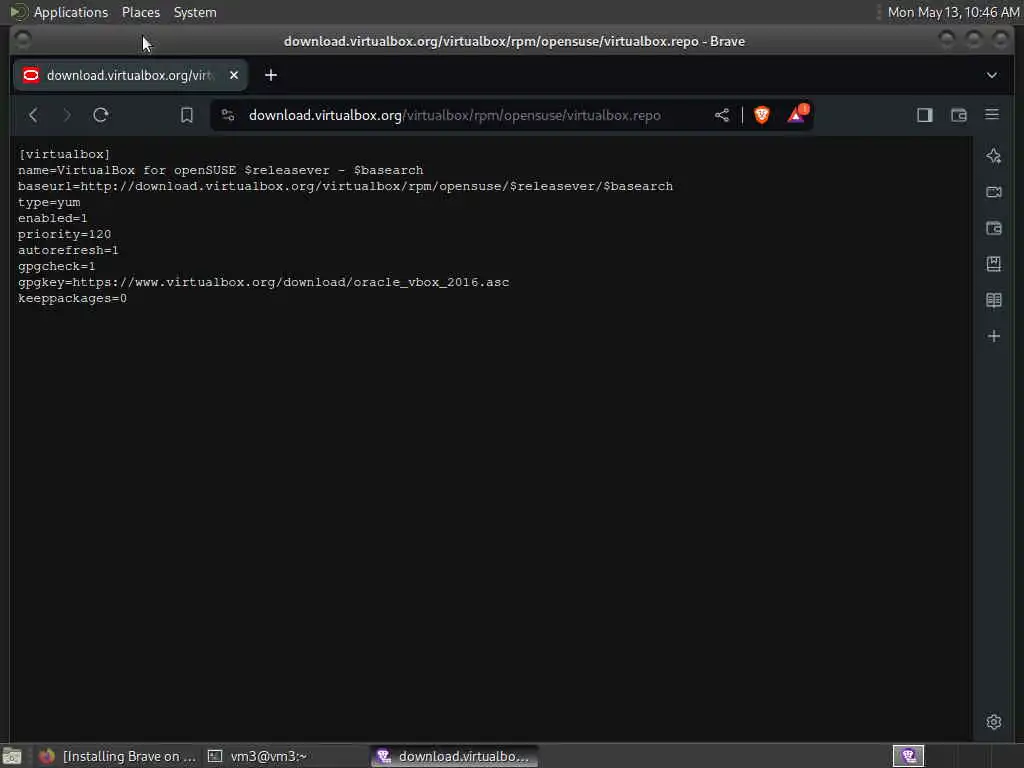This screenshot has height=768, width=1024.
Task: Click the address bar URL field
Action: click(x=455, y=116)
